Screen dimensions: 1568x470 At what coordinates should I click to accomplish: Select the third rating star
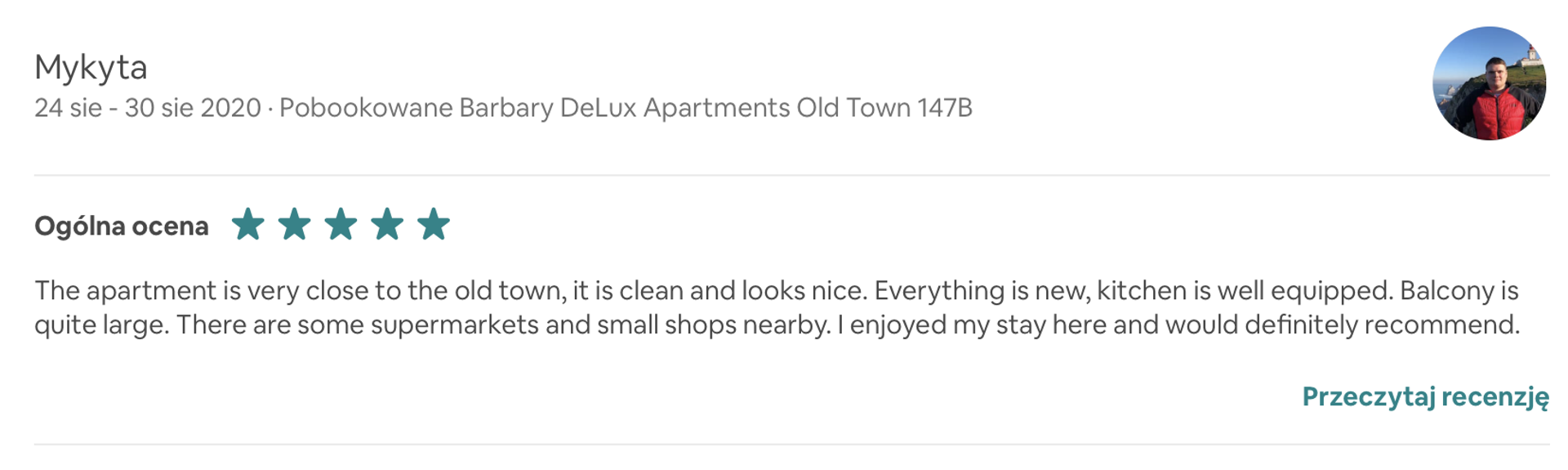(341, 225)
